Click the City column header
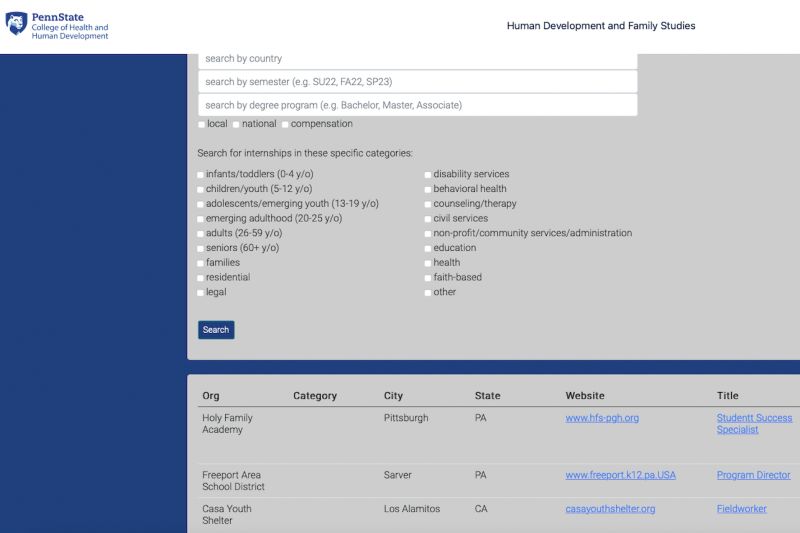Viewport: 800px width, 533px height. (x=393, y=396)
